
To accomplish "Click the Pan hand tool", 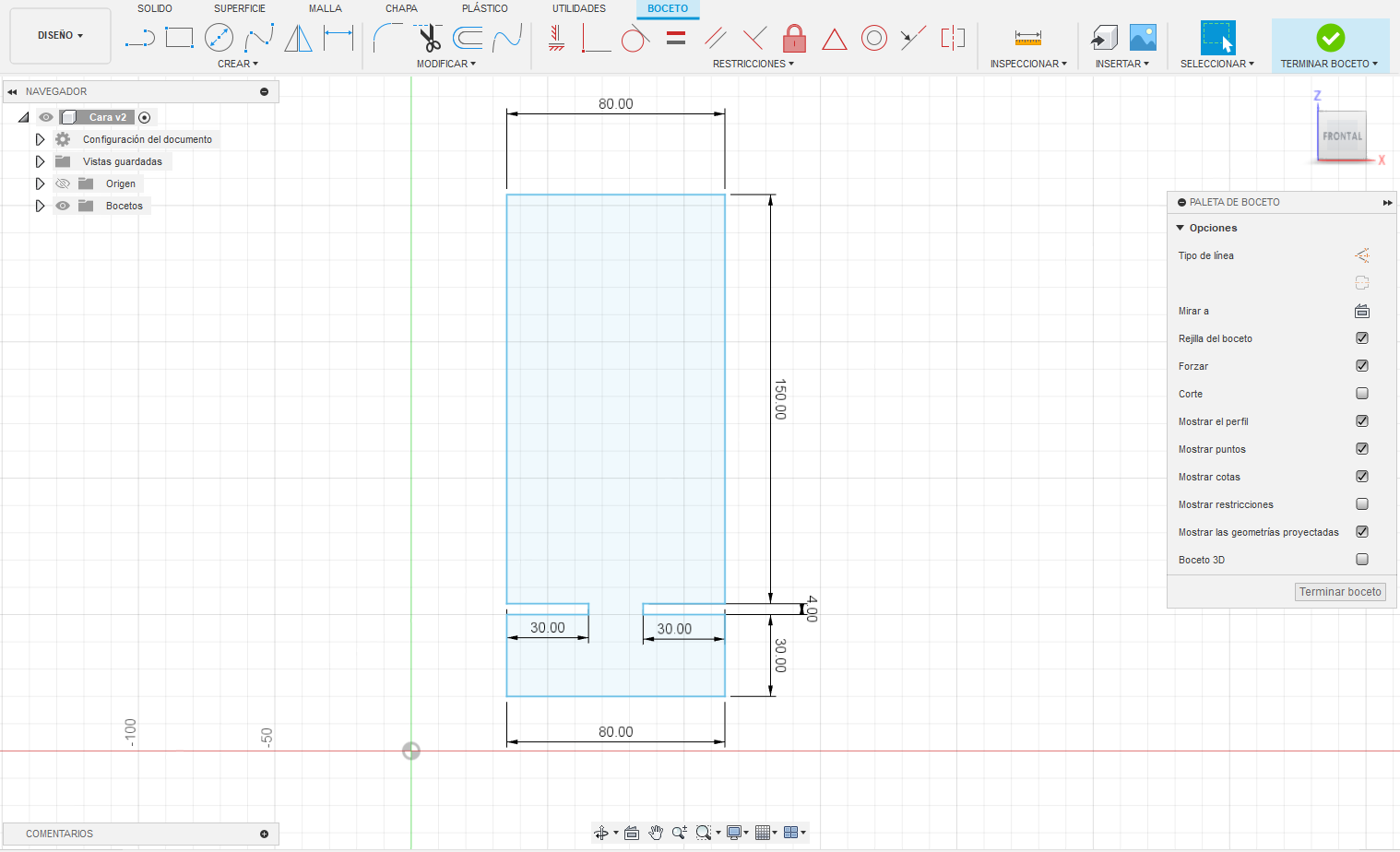I will (656, 833).
